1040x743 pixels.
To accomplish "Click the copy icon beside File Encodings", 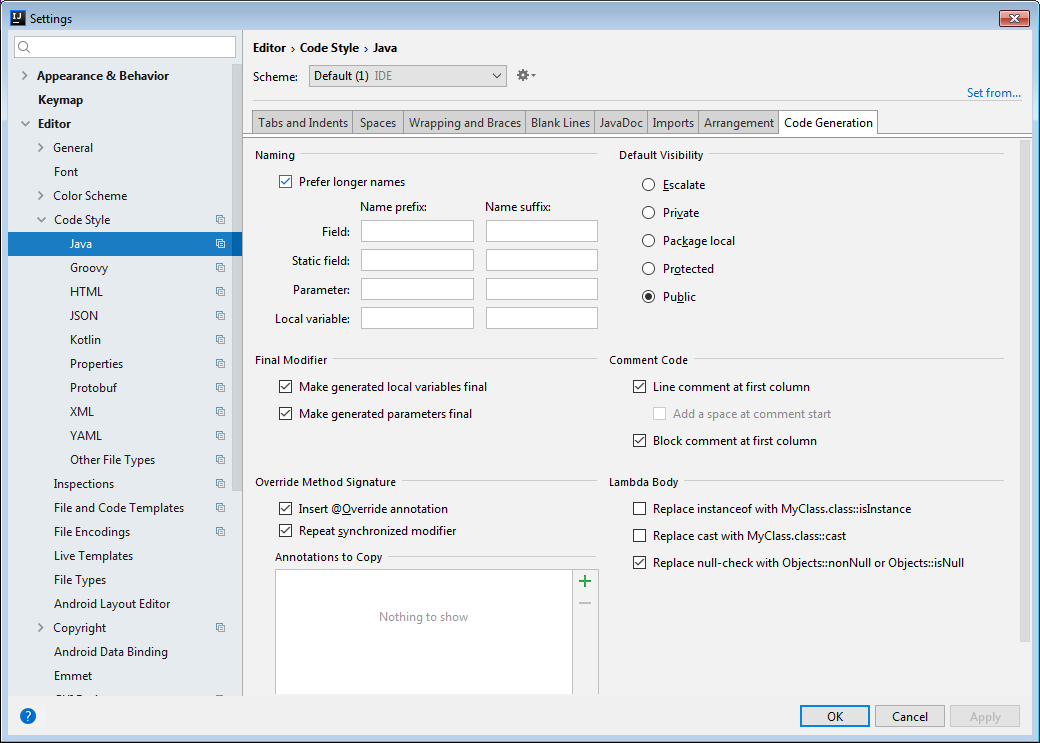I will pos(220,532).
